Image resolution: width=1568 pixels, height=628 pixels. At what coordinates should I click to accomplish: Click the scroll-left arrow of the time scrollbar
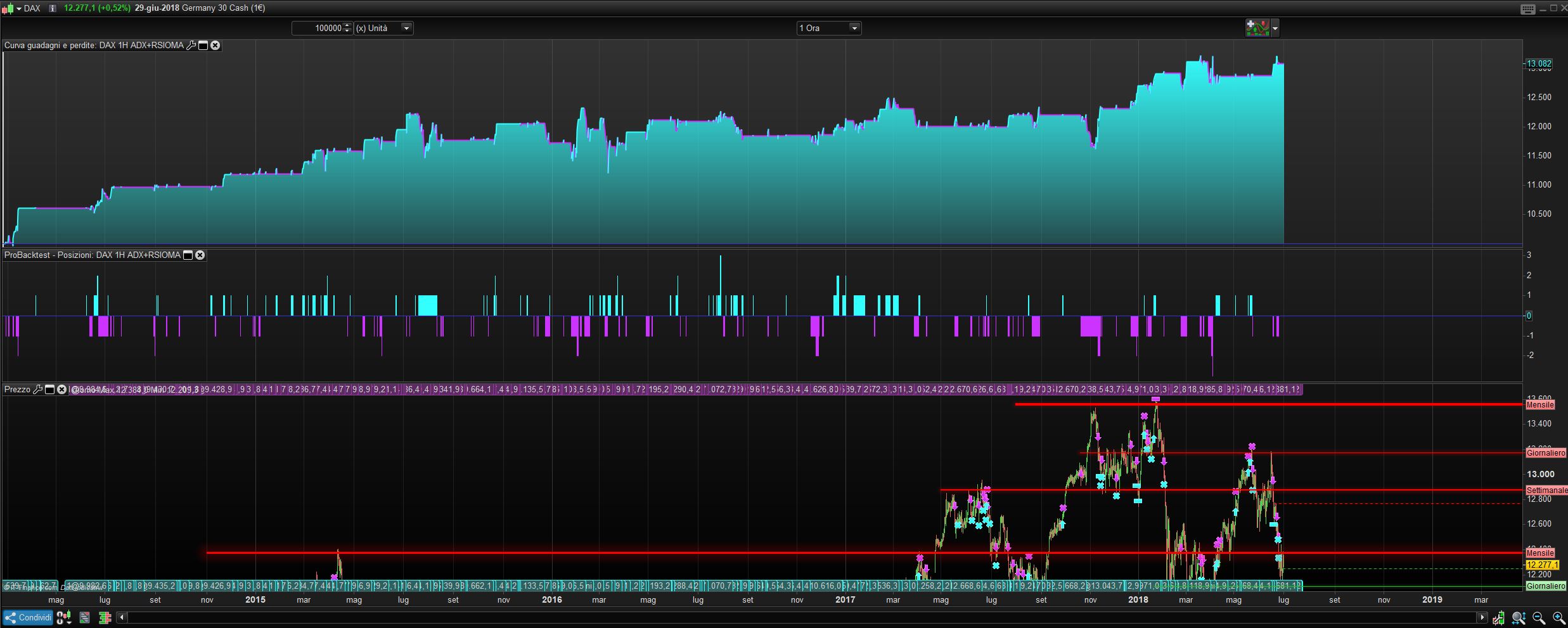point(122,618)
